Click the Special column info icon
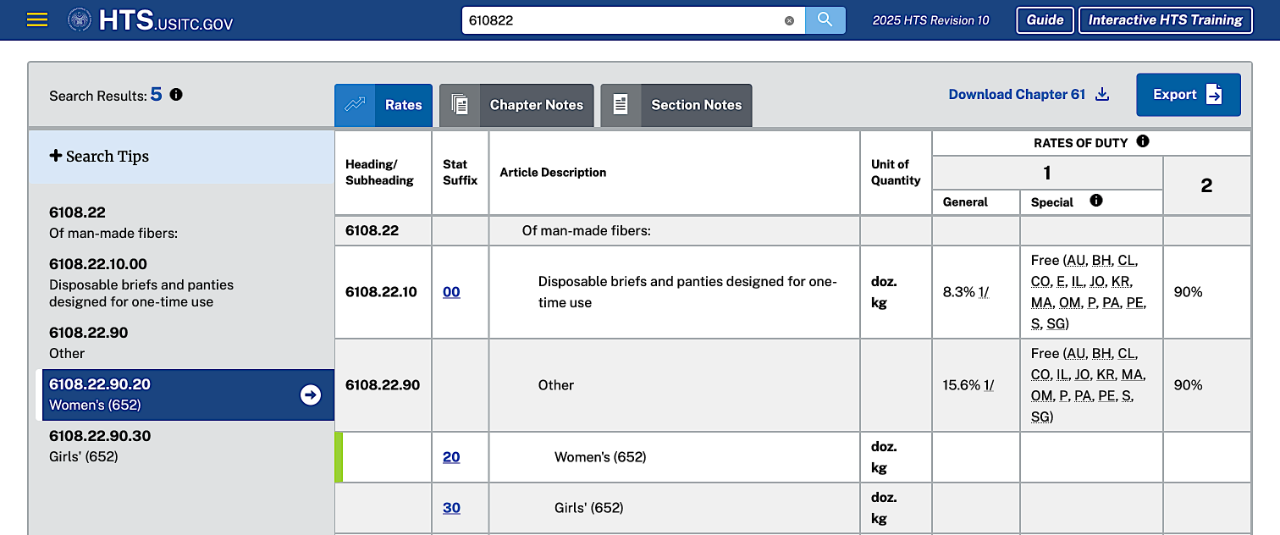The height and width of the screenshot is (535, 1280). 1096,201
